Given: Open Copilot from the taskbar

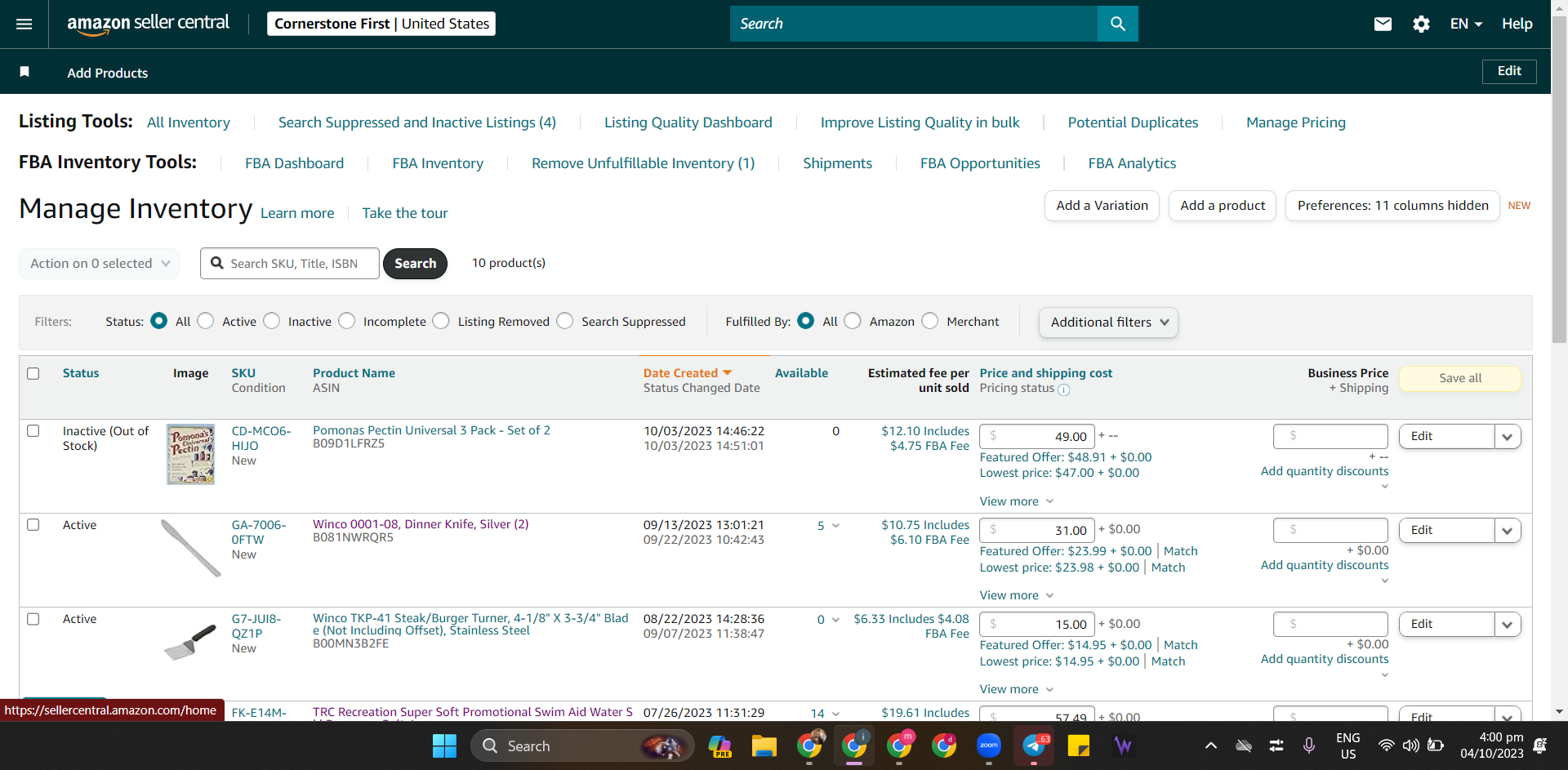Looking at the screenshot, I should [719, 746].
